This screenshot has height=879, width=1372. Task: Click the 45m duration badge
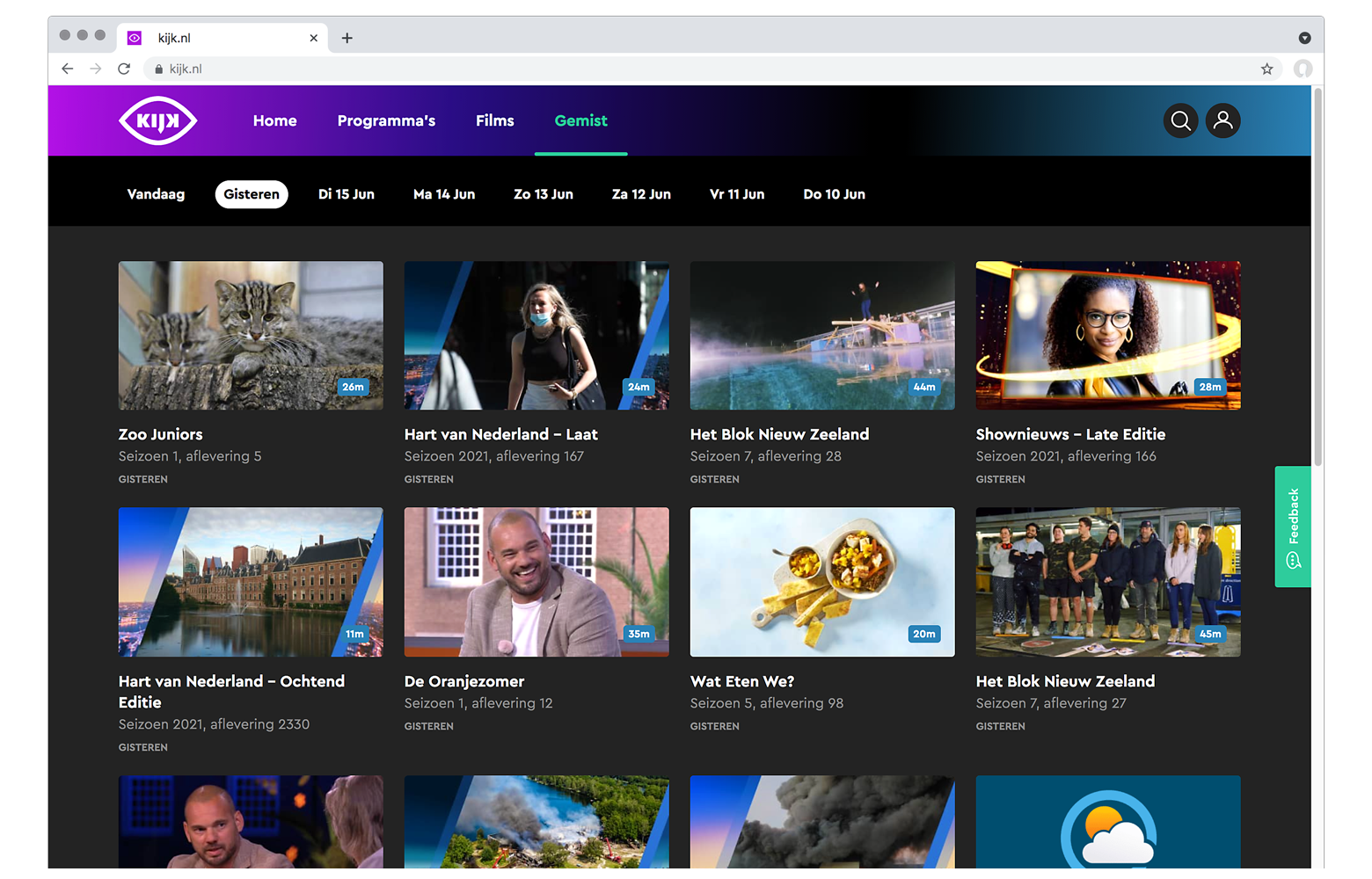click(x=1210, y=634)
